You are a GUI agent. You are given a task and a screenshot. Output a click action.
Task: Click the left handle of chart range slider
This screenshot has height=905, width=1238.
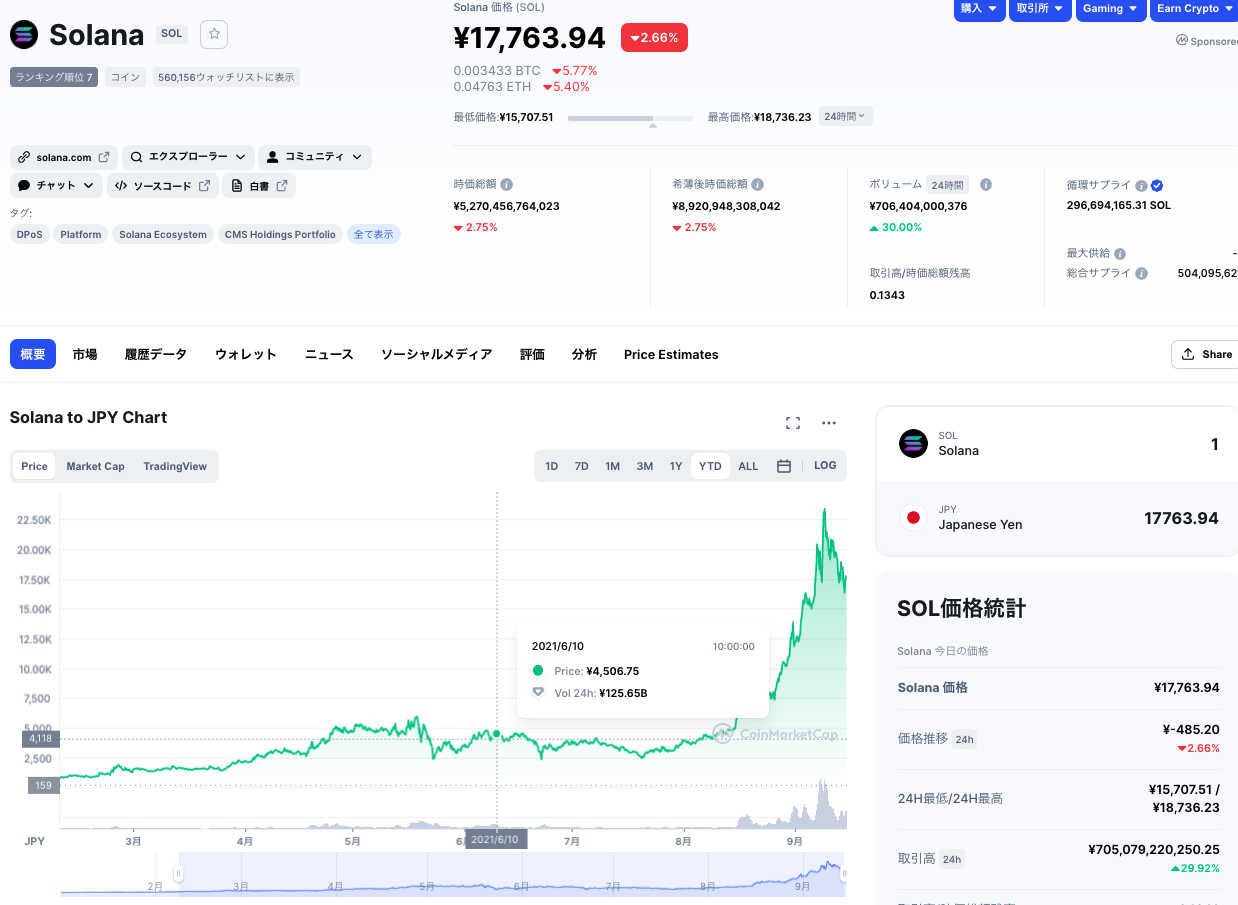click(x=179, y=874)
